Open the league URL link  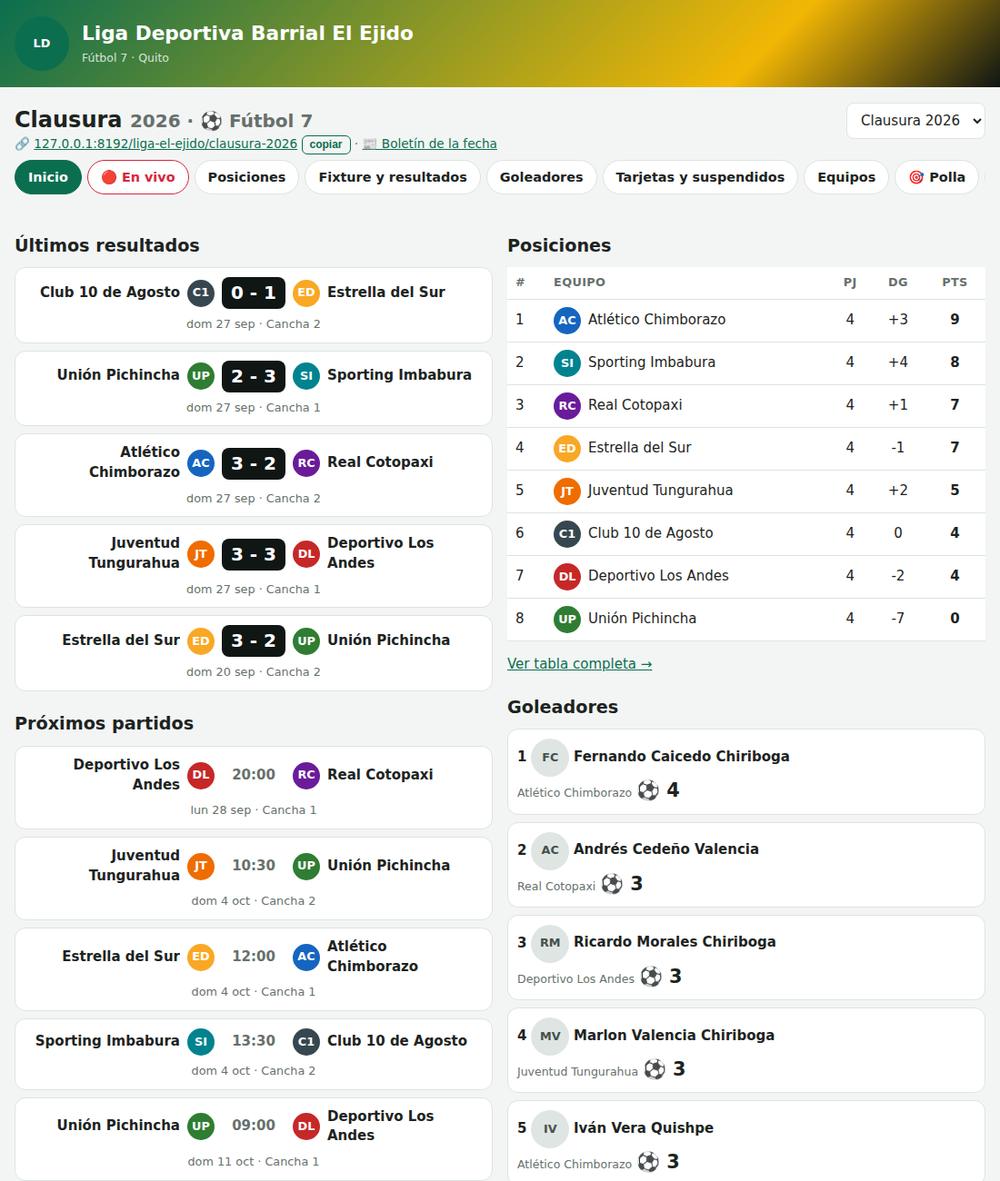[x=166, y=144]
